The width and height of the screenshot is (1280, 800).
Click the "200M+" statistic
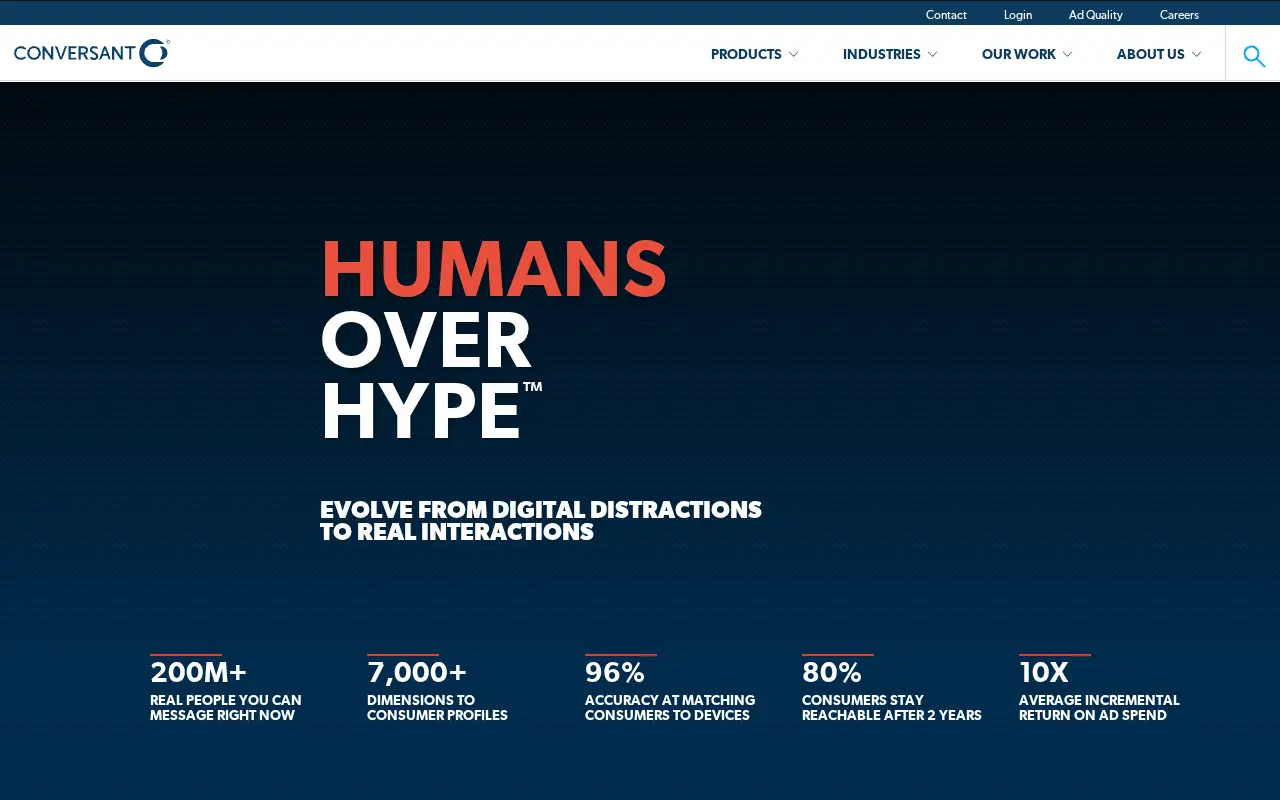[x=198, y=672]
